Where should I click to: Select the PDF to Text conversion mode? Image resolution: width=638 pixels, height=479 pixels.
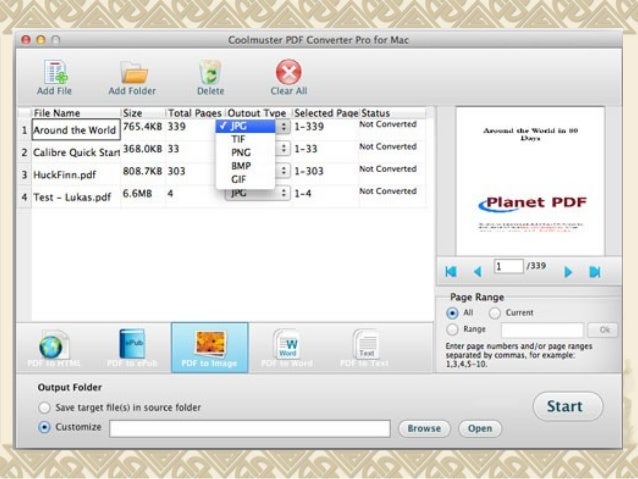click(x=365, y=348)
